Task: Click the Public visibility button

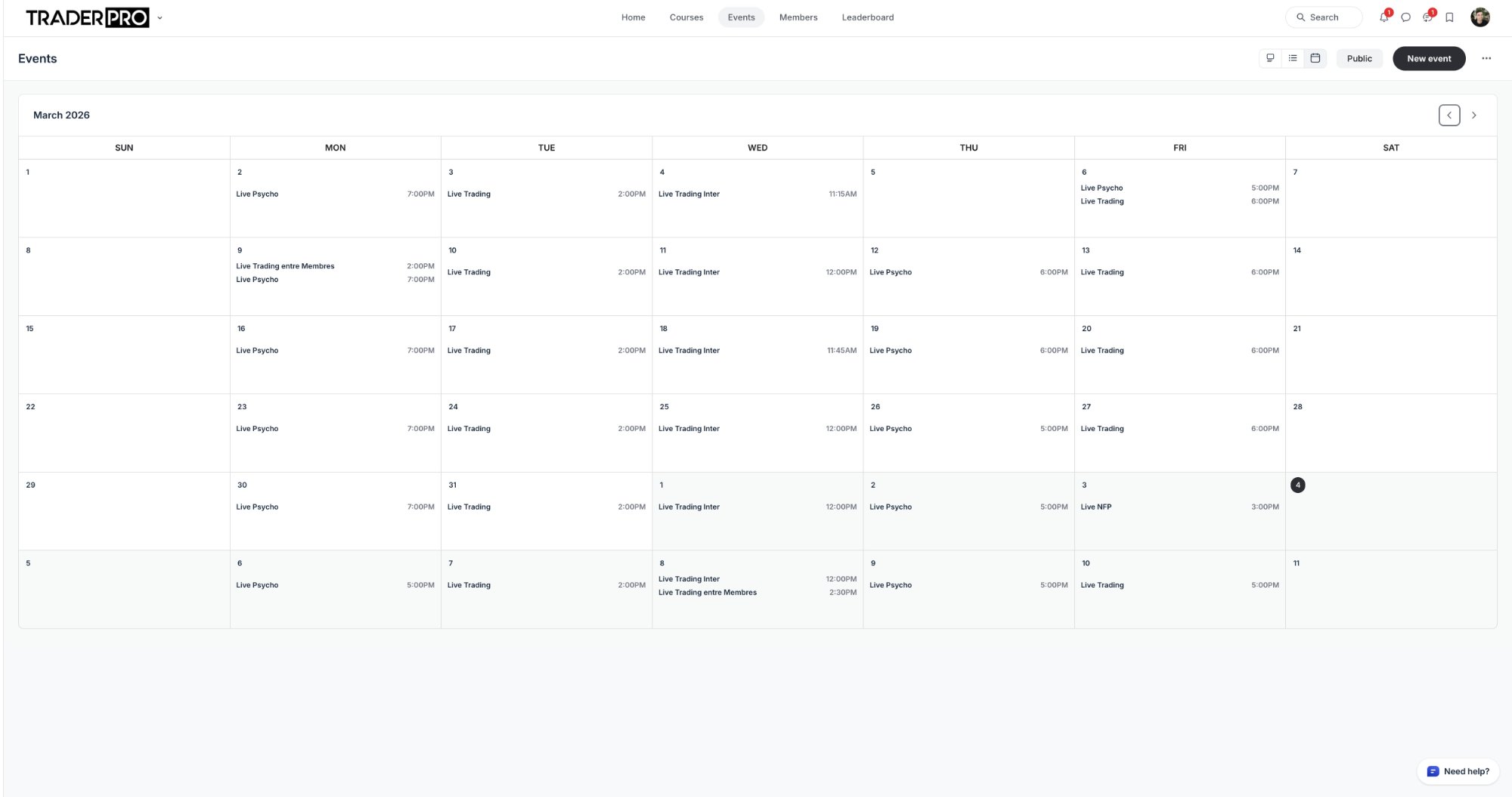Action: click(x=1359, y=58)
